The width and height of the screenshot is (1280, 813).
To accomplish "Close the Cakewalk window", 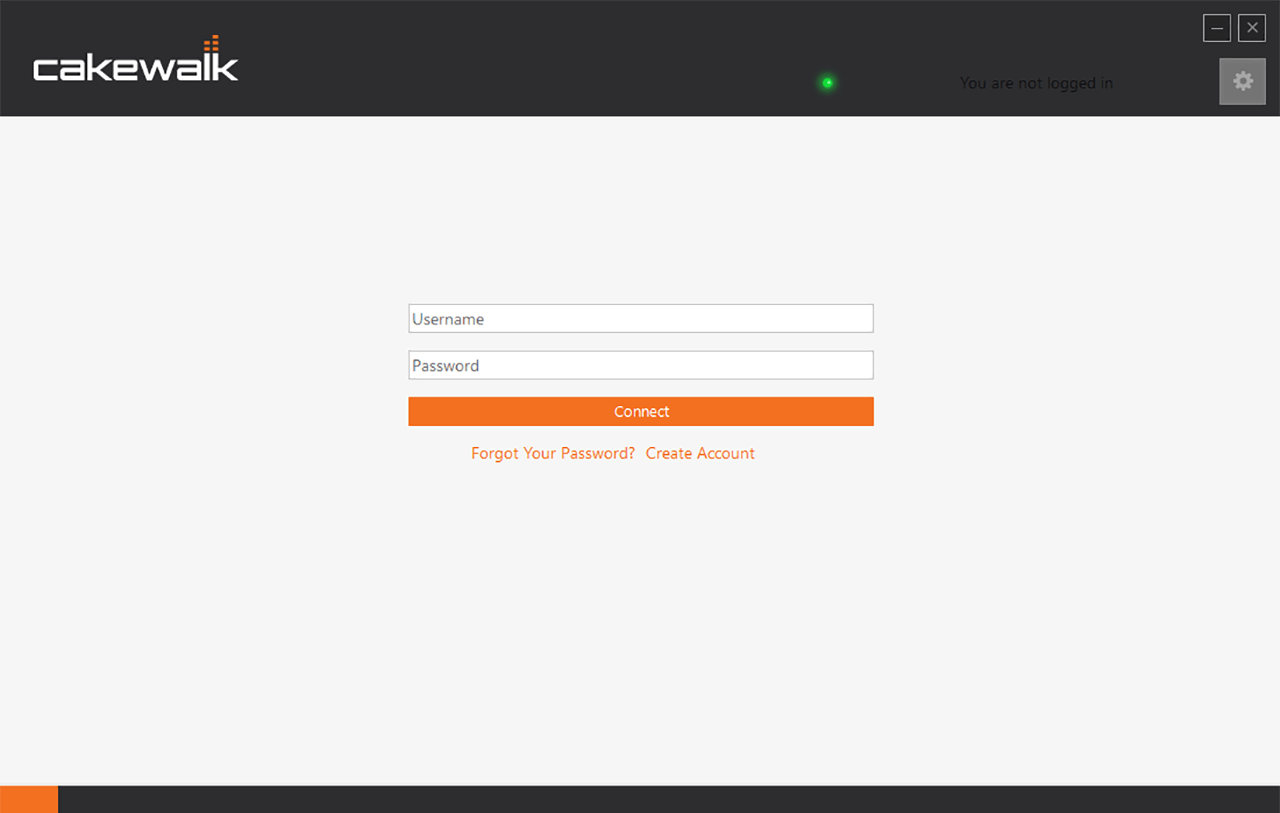I will [1252, 28].
